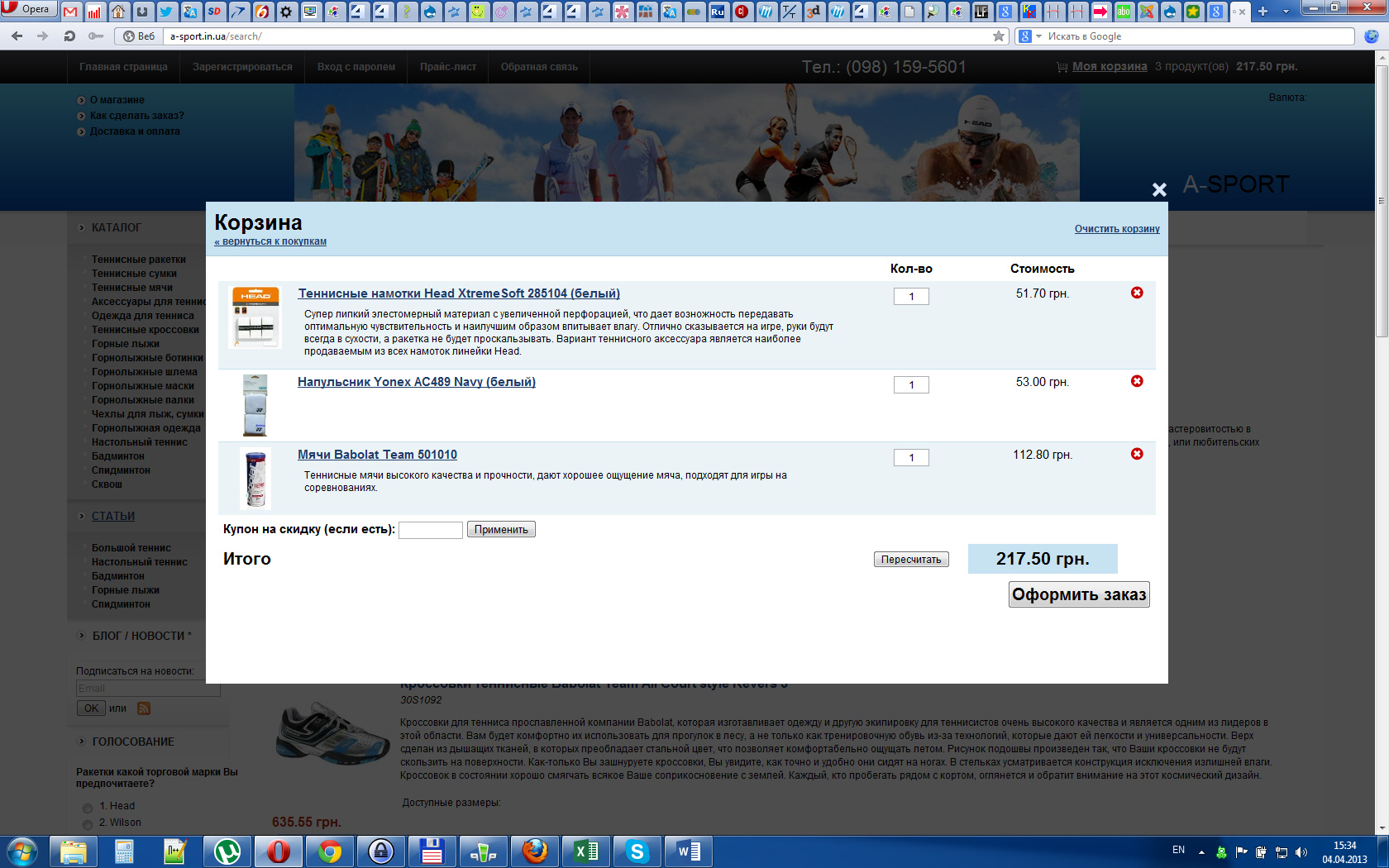
Task: Open the RSS feed icon in sidebar
Action: coord(144,708)
